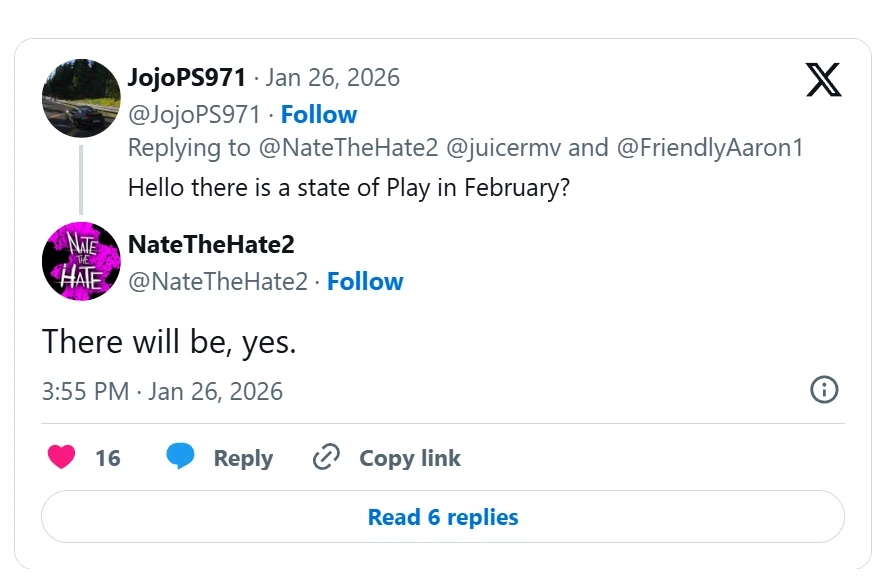The image size is (887, 586).
Task: Open the tweet info icon
Action: (x=823, y=390)
